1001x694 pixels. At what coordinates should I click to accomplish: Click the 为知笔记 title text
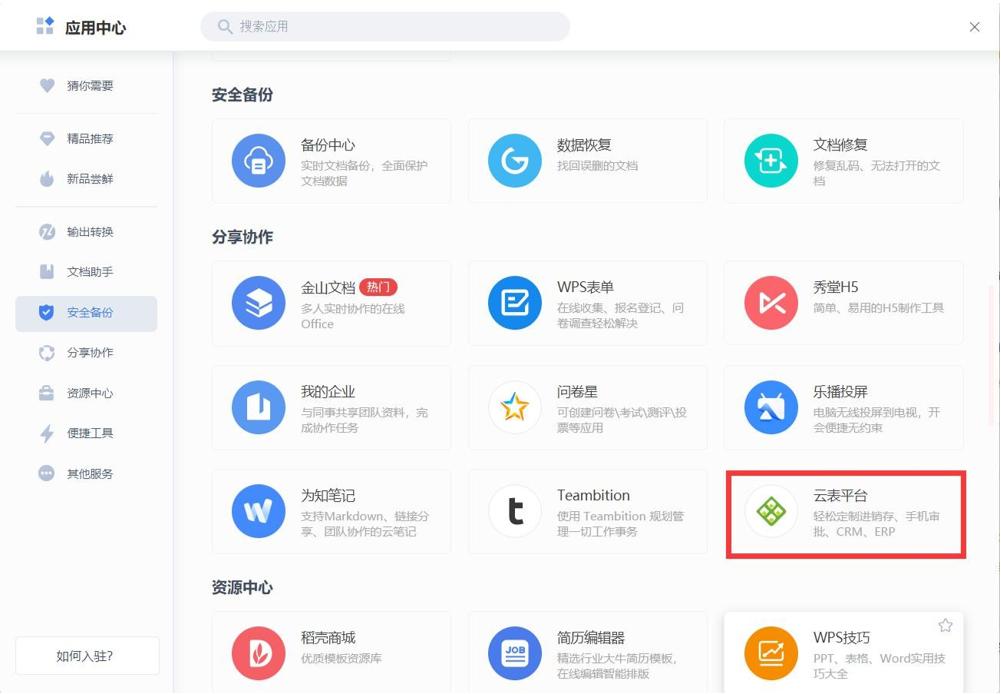[x=328, y=495]
